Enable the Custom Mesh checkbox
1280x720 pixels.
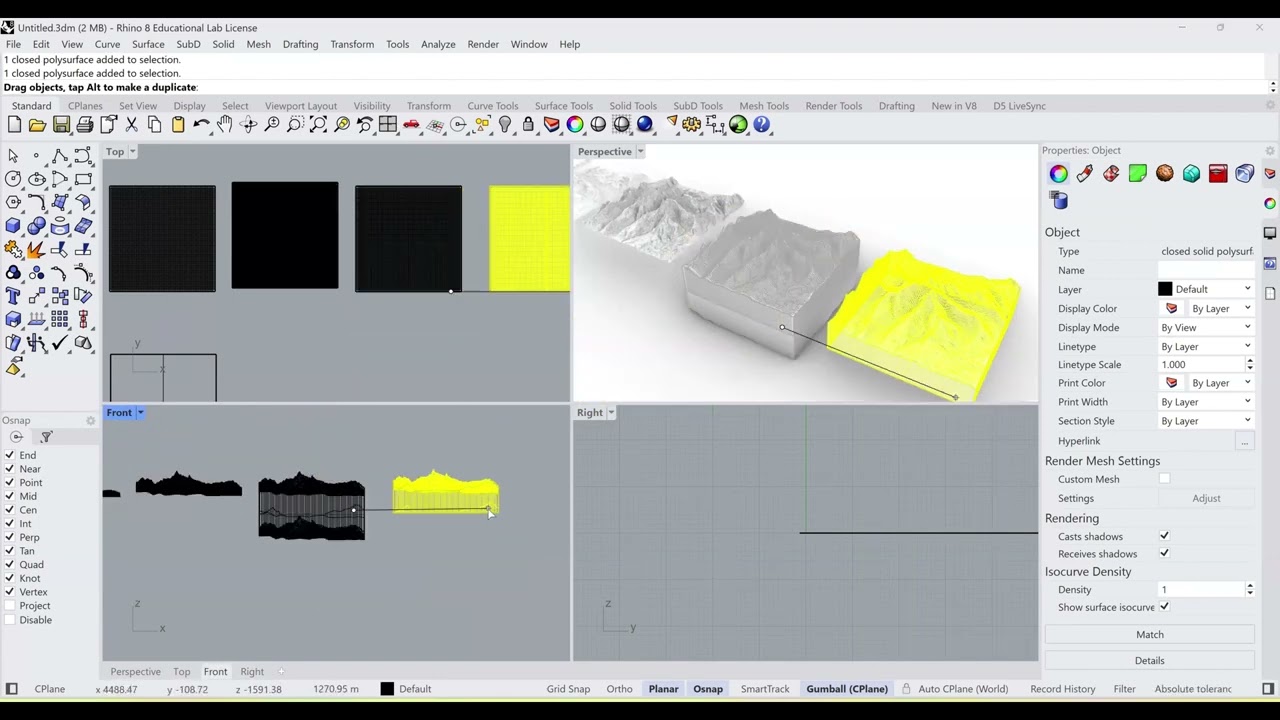[x=1164, y=479]
